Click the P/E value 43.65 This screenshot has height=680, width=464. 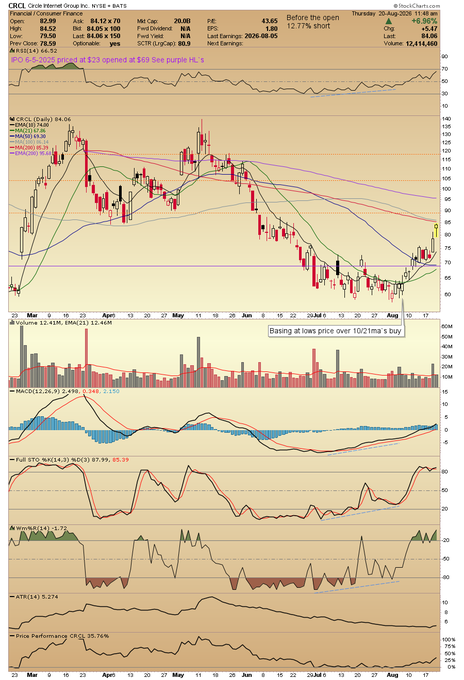click(x=269, y=21)
